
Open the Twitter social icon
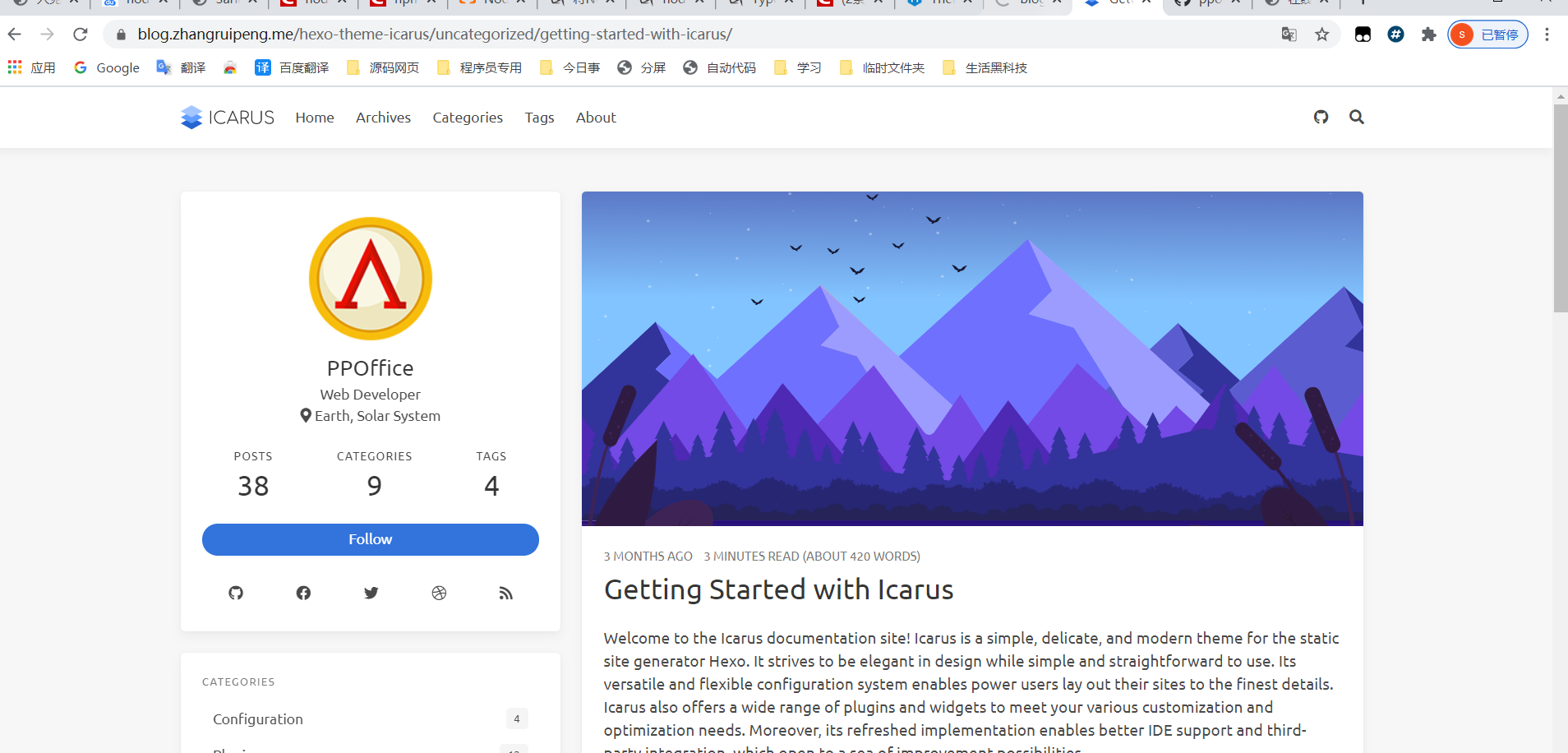pos(371,593)
